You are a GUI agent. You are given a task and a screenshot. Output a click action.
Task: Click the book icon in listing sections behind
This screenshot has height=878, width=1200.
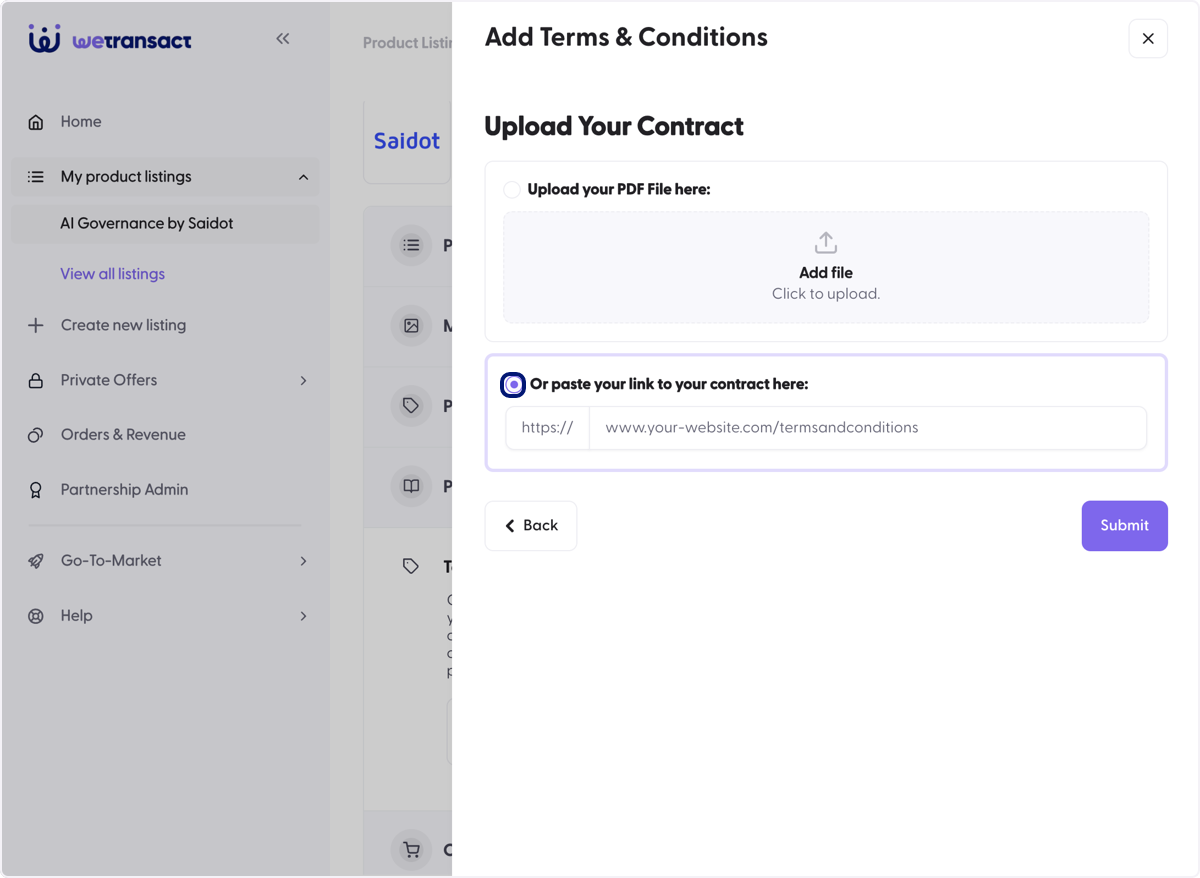click(x=411, y=486)
